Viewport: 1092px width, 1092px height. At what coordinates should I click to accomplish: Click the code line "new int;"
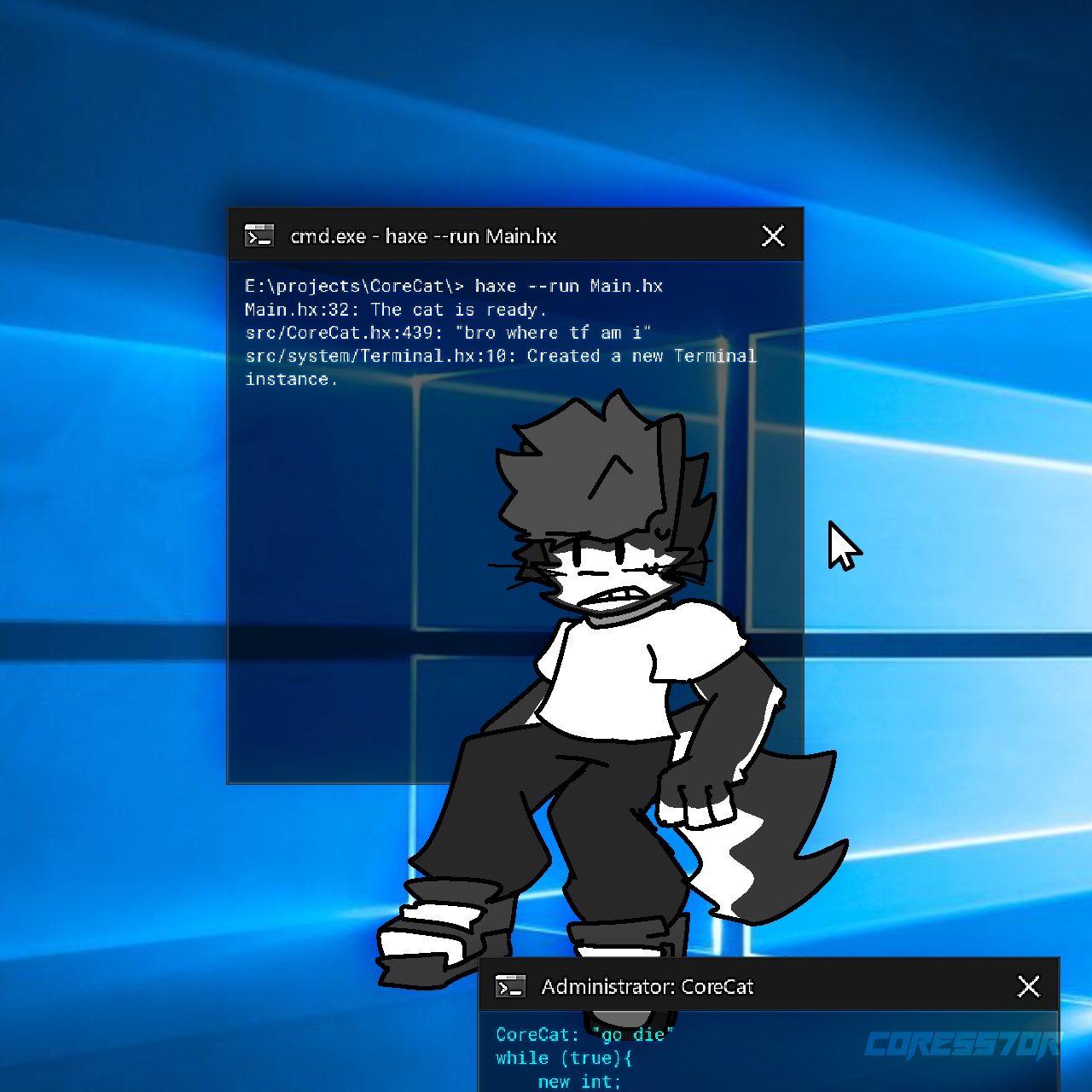click(x=579, y=1082)
